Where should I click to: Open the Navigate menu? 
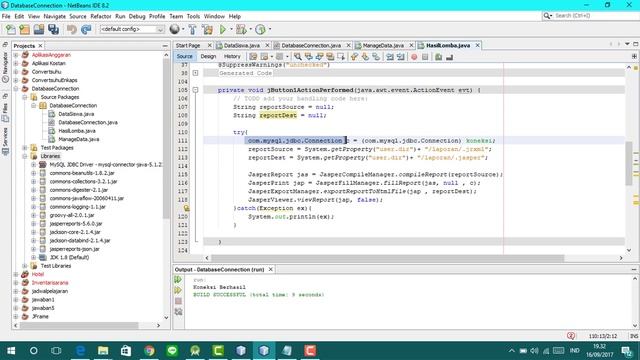(55, 16)
